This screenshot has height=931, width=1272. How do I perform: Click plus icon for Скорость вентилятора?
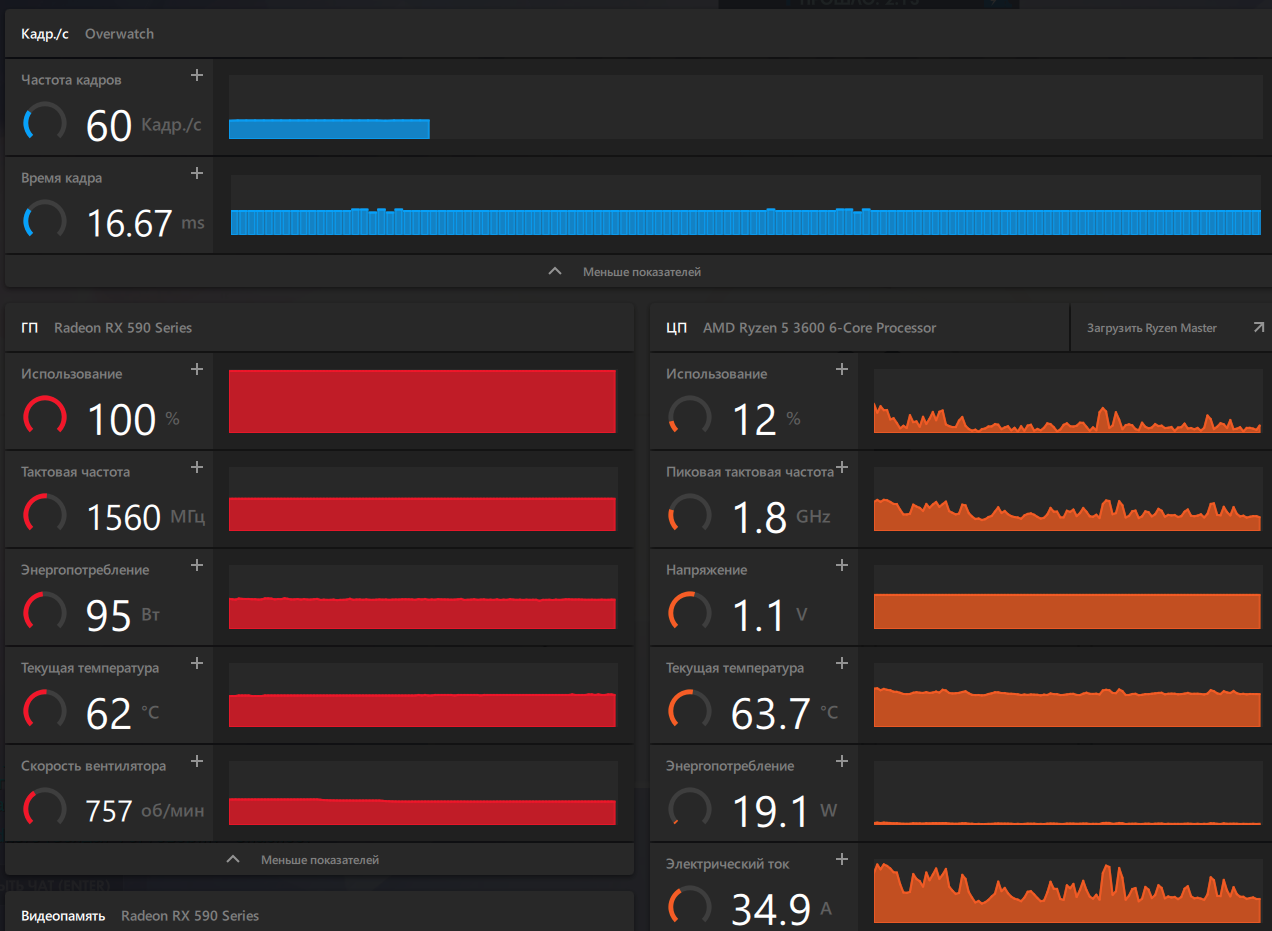click(x=197, y=761)
